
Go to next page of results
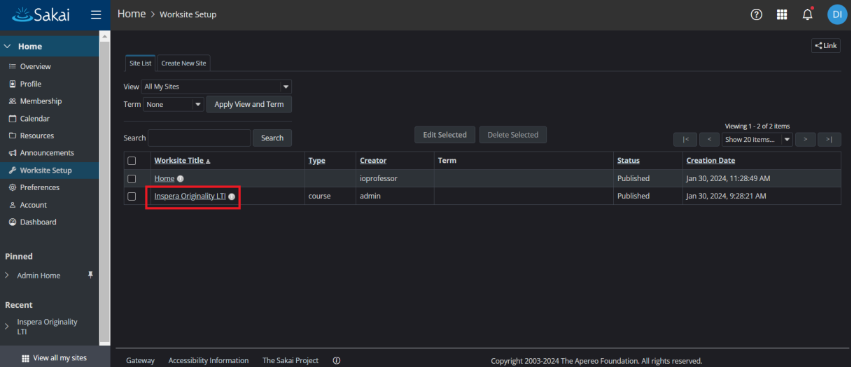(x=805, y=140)
